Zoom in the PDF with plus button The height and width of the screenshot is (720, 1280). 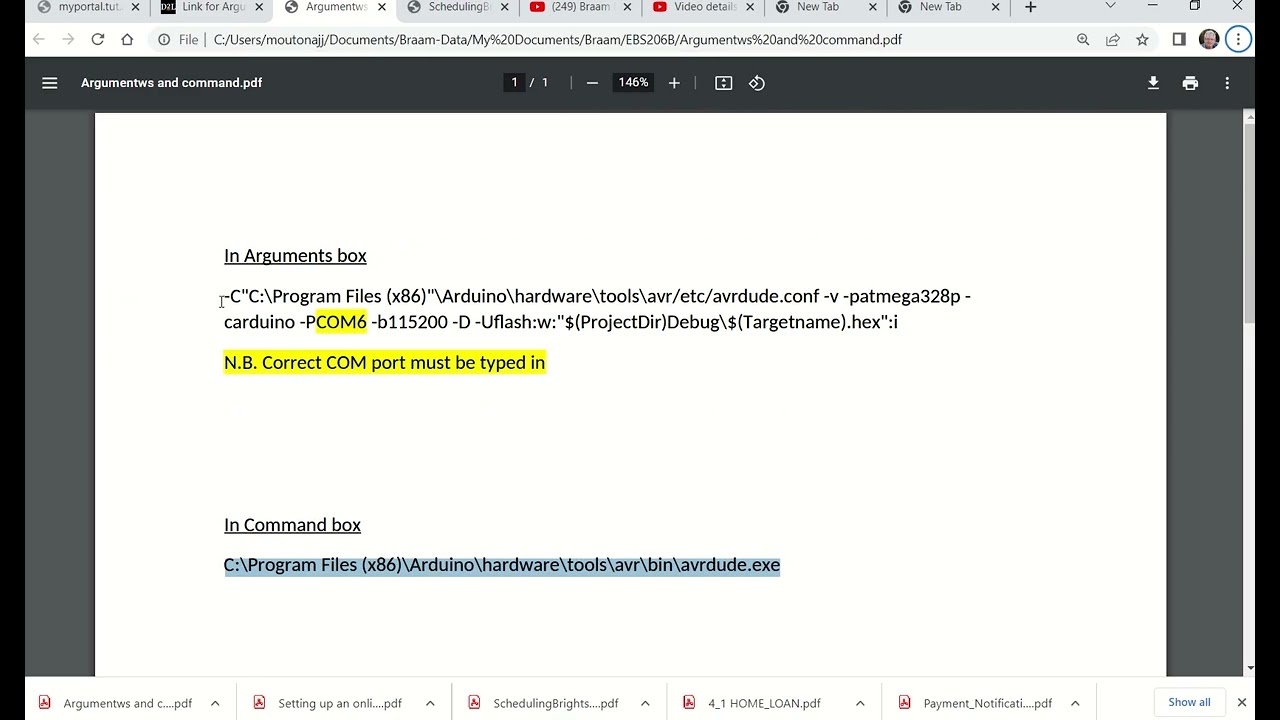(674, 83)
